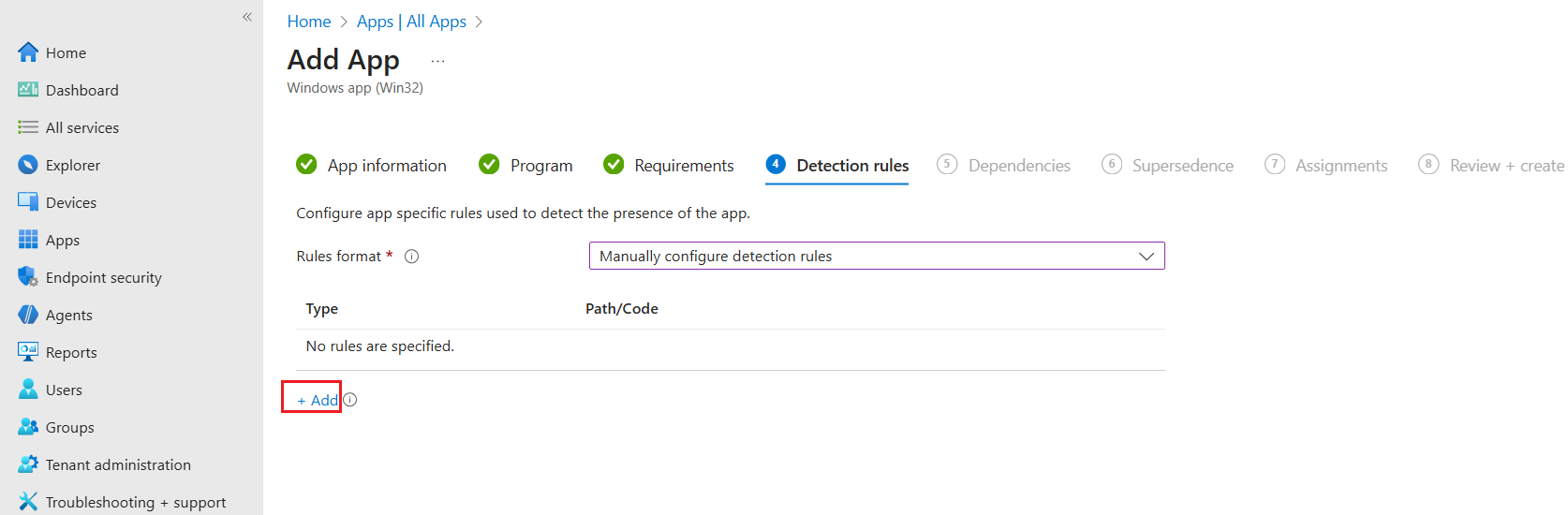Click the Agents icon in sidebar

click(28, 315)
